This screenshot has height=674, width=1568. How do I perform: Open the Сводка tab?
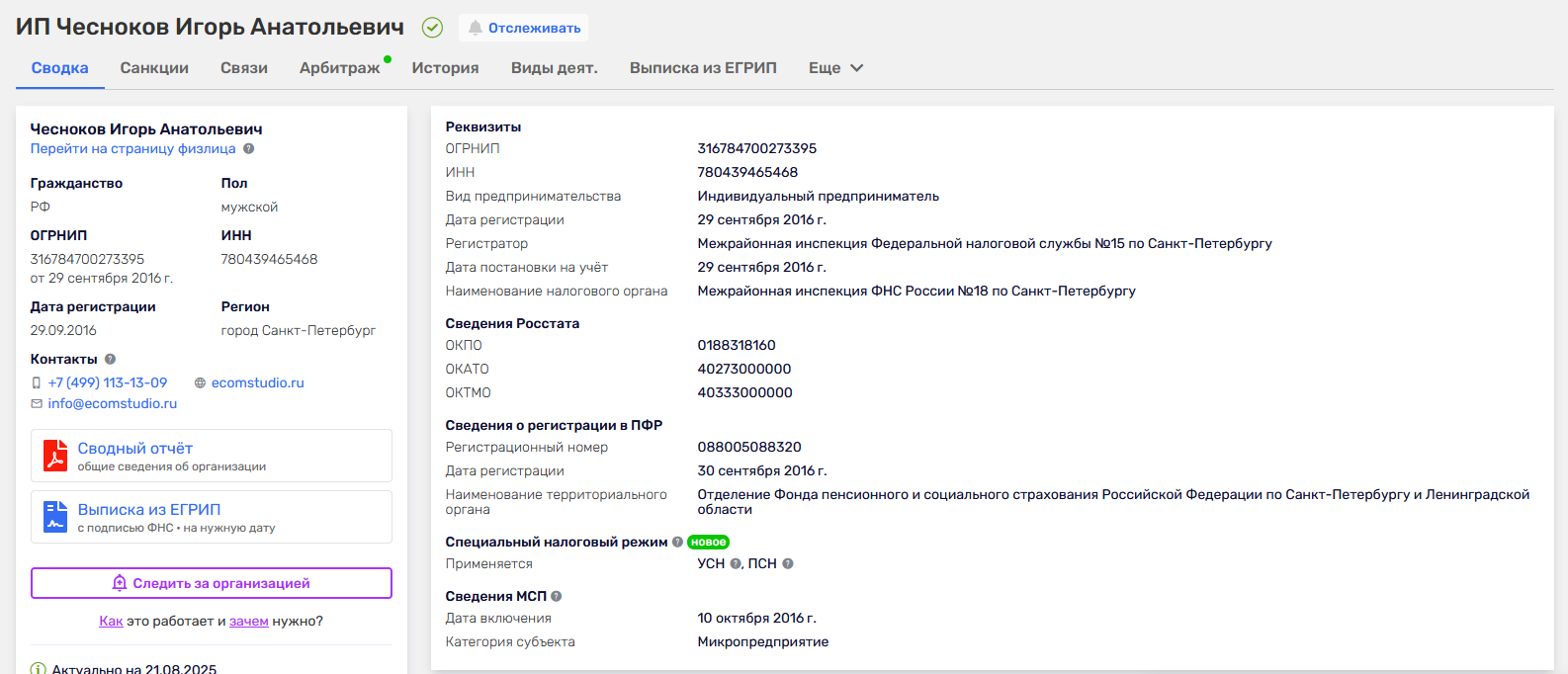click(x=60, y=68)
